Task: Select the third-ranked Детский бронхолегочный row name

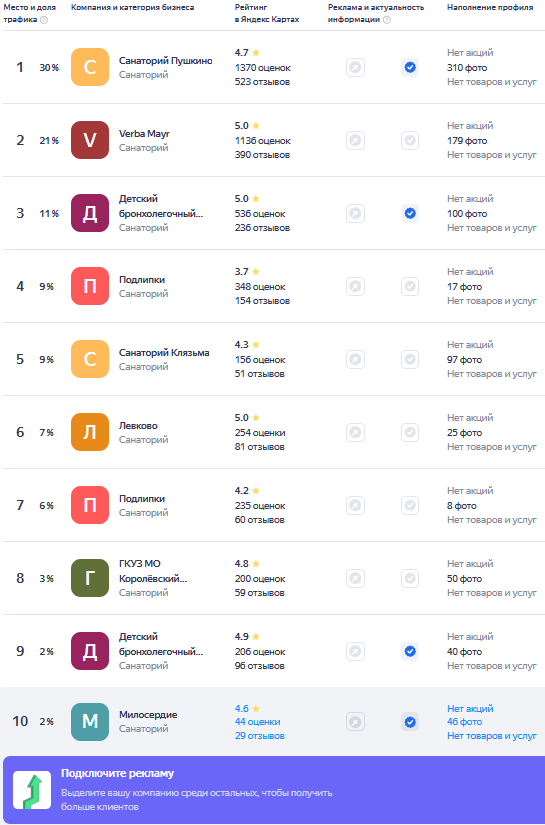Action: (161, 206)
